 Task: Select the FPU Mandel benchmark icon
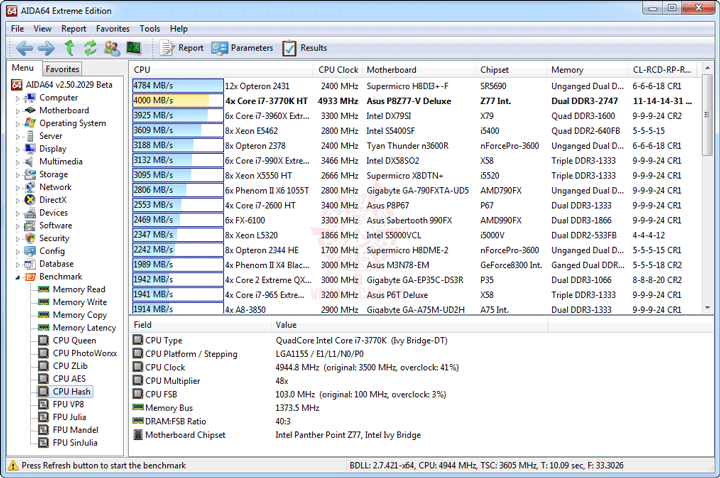pyautogui.click(x=44, y=430)
